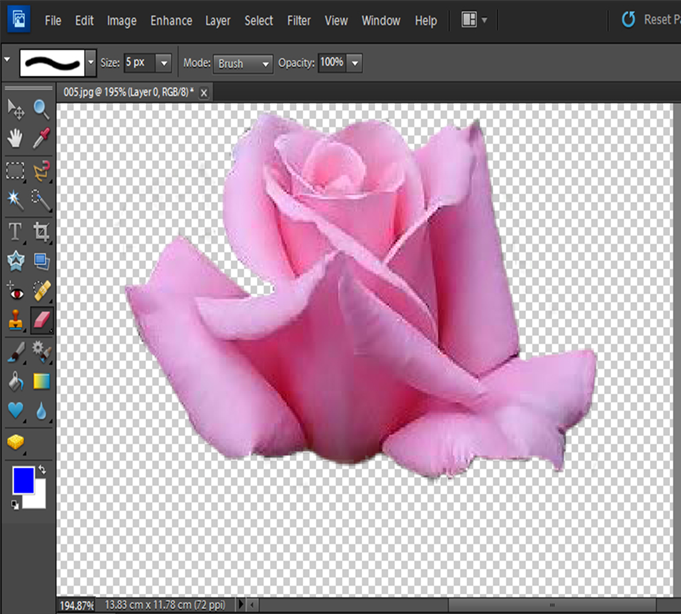
Task: Open the View menu
Action: click(x=336, y=20)
